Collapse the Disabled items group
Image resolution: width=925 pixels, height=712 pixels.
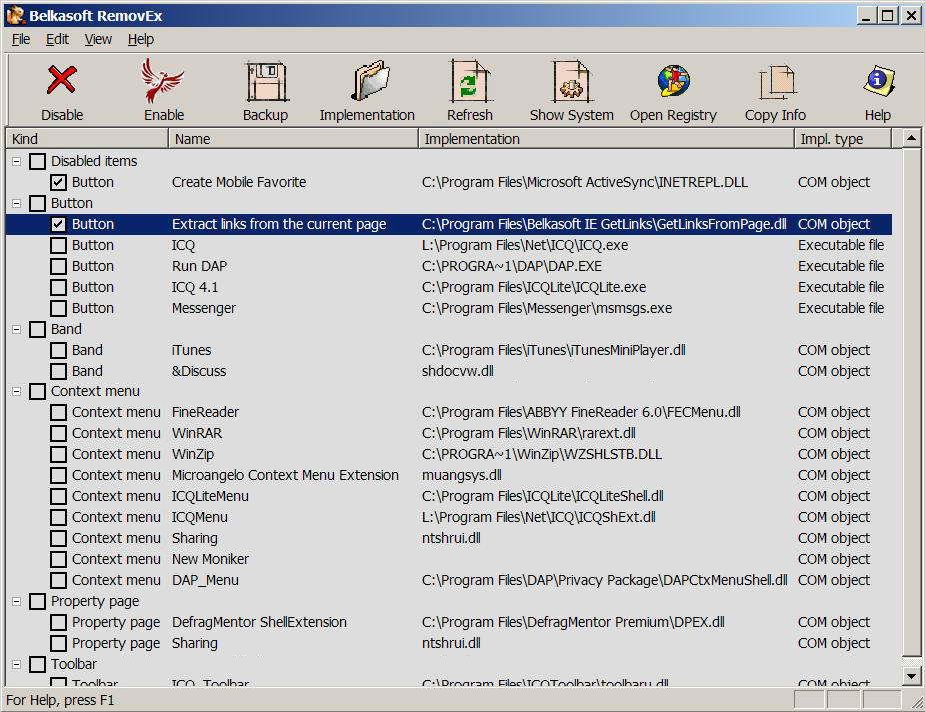coord(17,161)
